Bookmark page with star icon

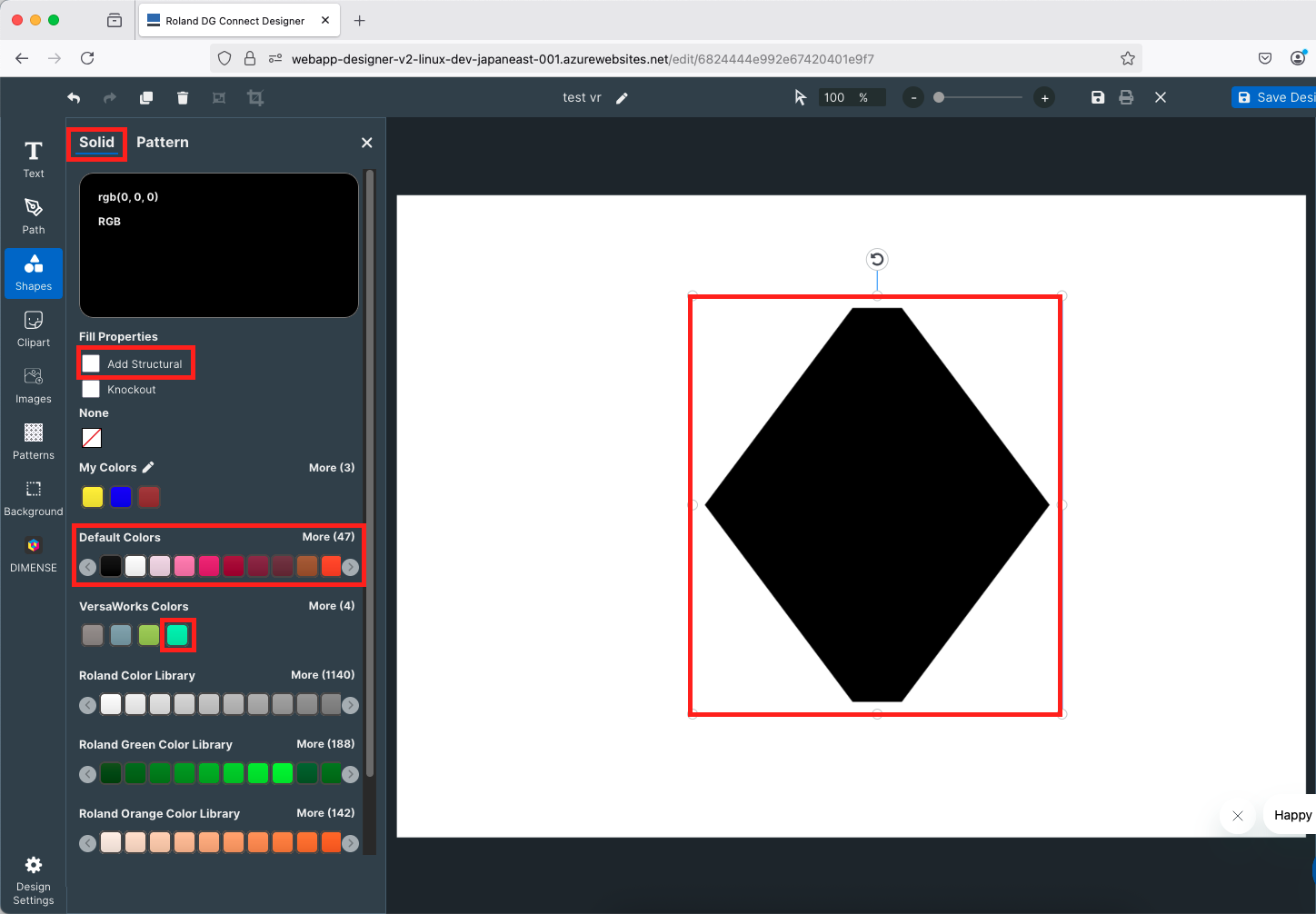(1128, 58)
